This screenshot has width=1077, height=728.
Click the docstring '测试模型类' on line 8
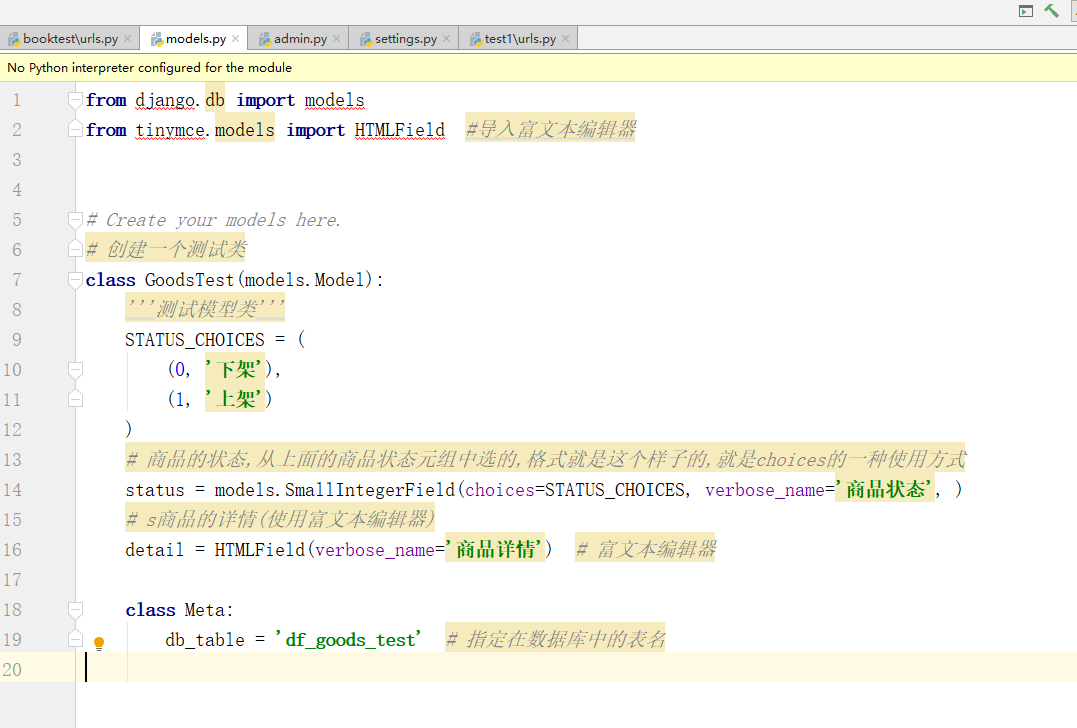(x=205, y=310)
